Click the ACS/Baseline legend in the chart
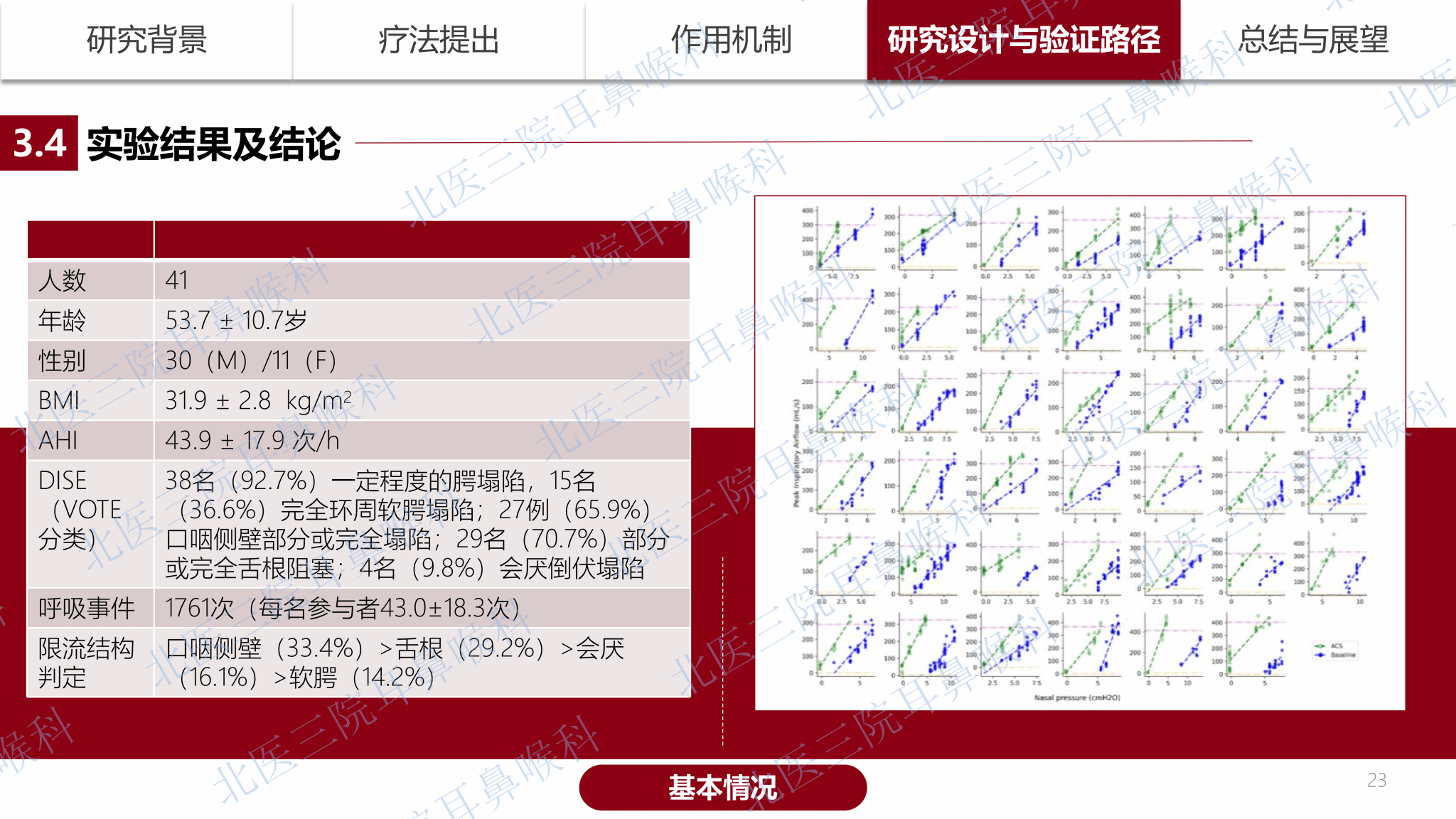Image resolution: width=1456 pixels, height=819 pixels. 1335,650
